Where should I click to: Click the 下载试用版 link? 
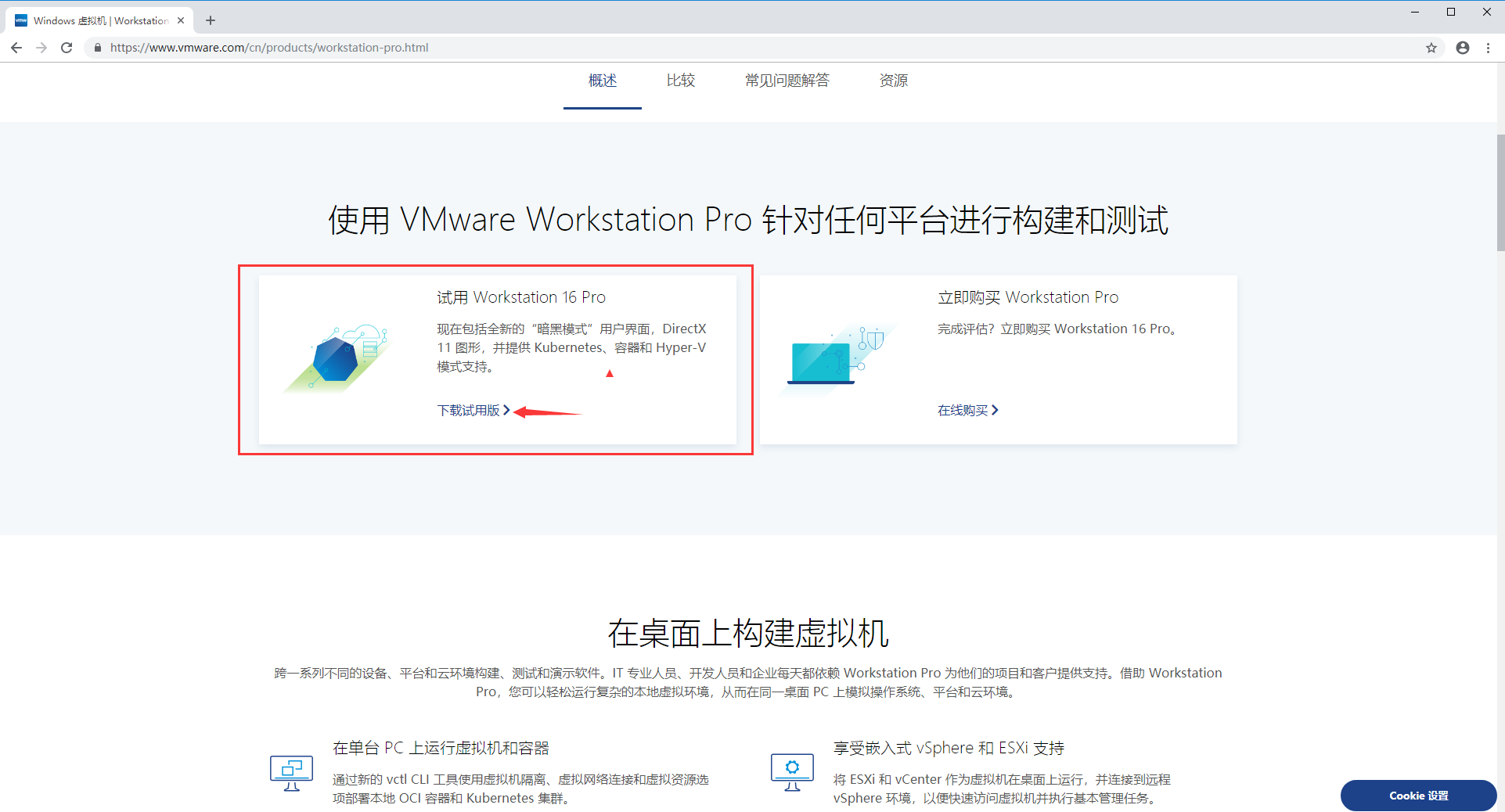473,411
